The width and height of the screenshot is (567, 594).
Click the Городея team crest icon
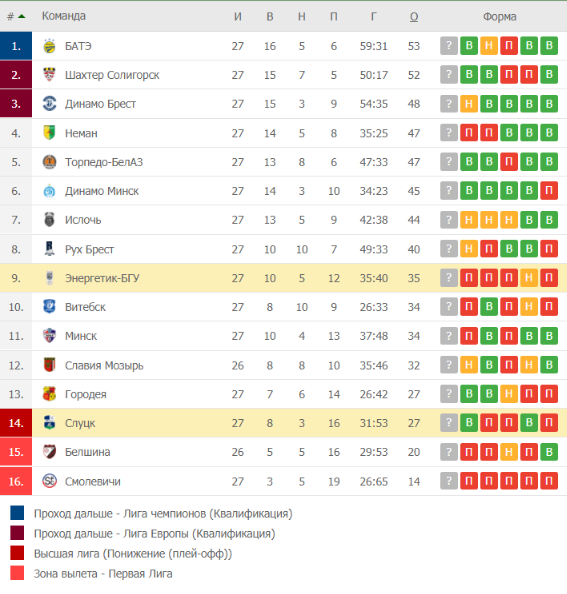tap(49, 394)
